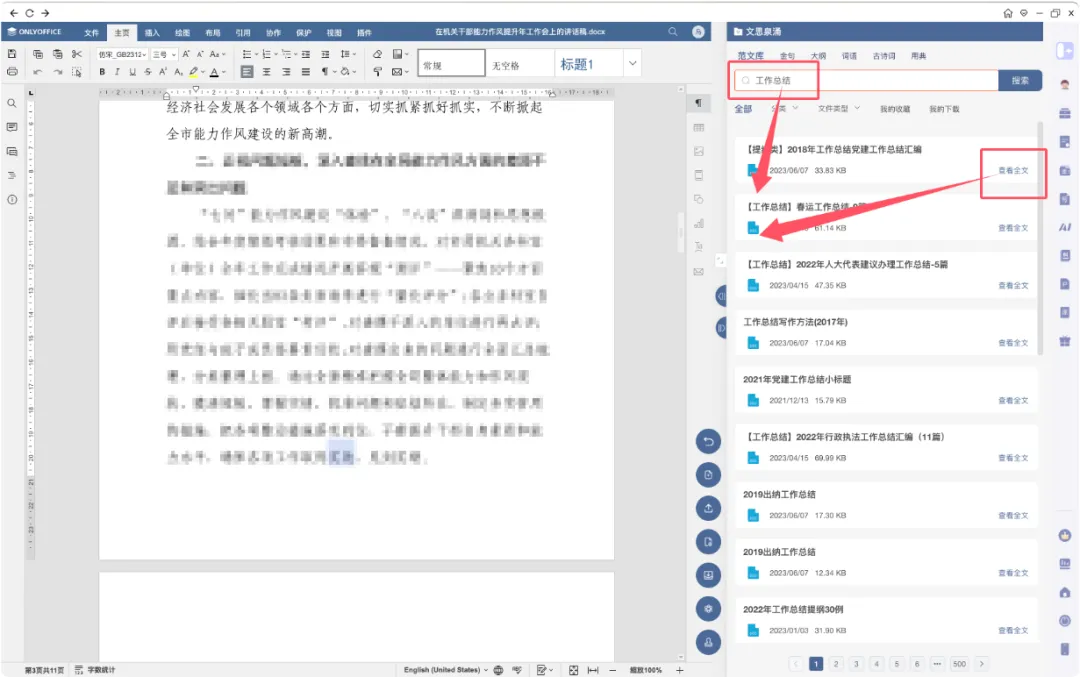Click the Fit to width status bar icon
The height and width of the screenshot is (677, 1080).
[x=592, y=669]
